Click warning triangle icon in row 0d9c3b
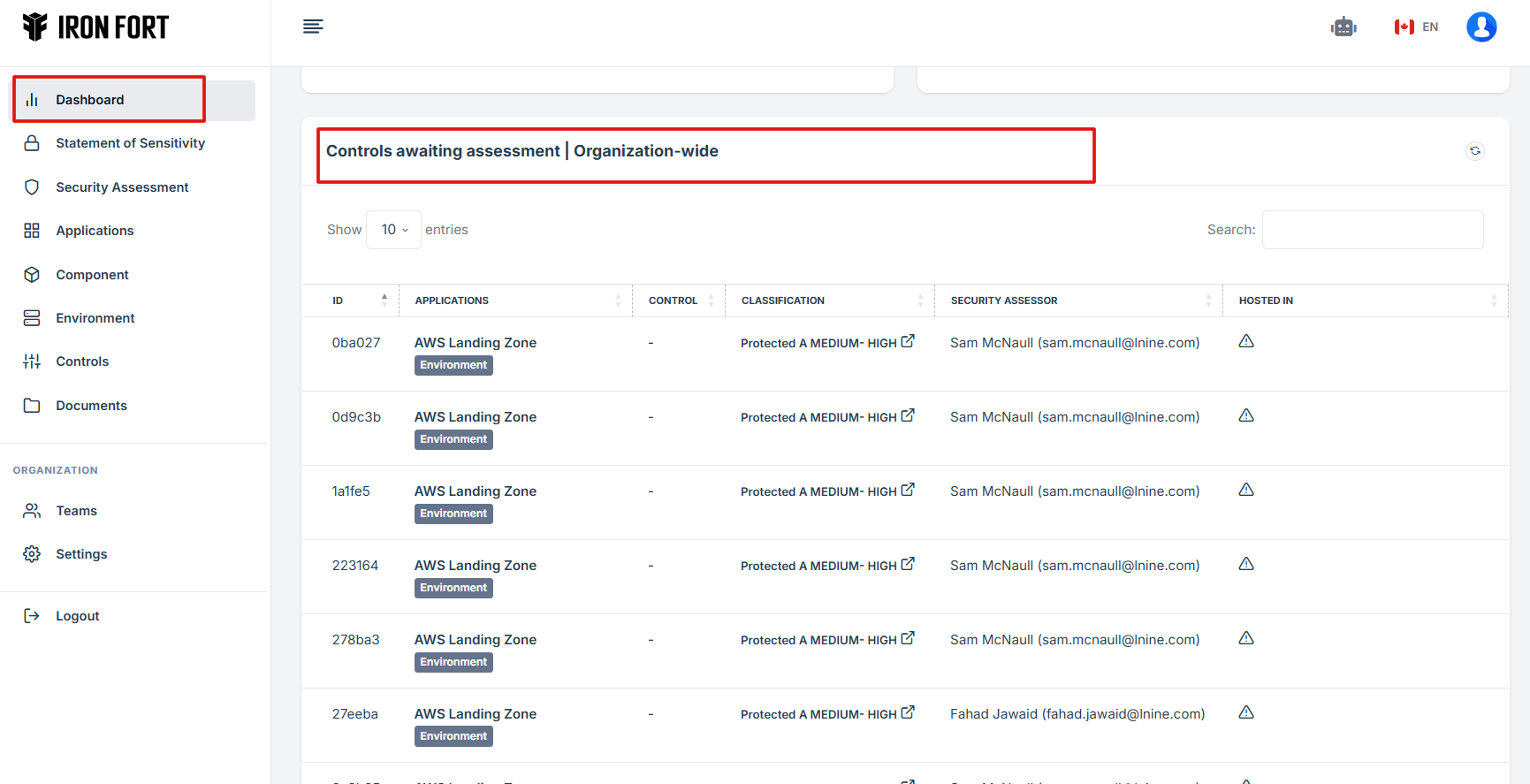The image size is (1530, 784). (x=1246, y=415)
